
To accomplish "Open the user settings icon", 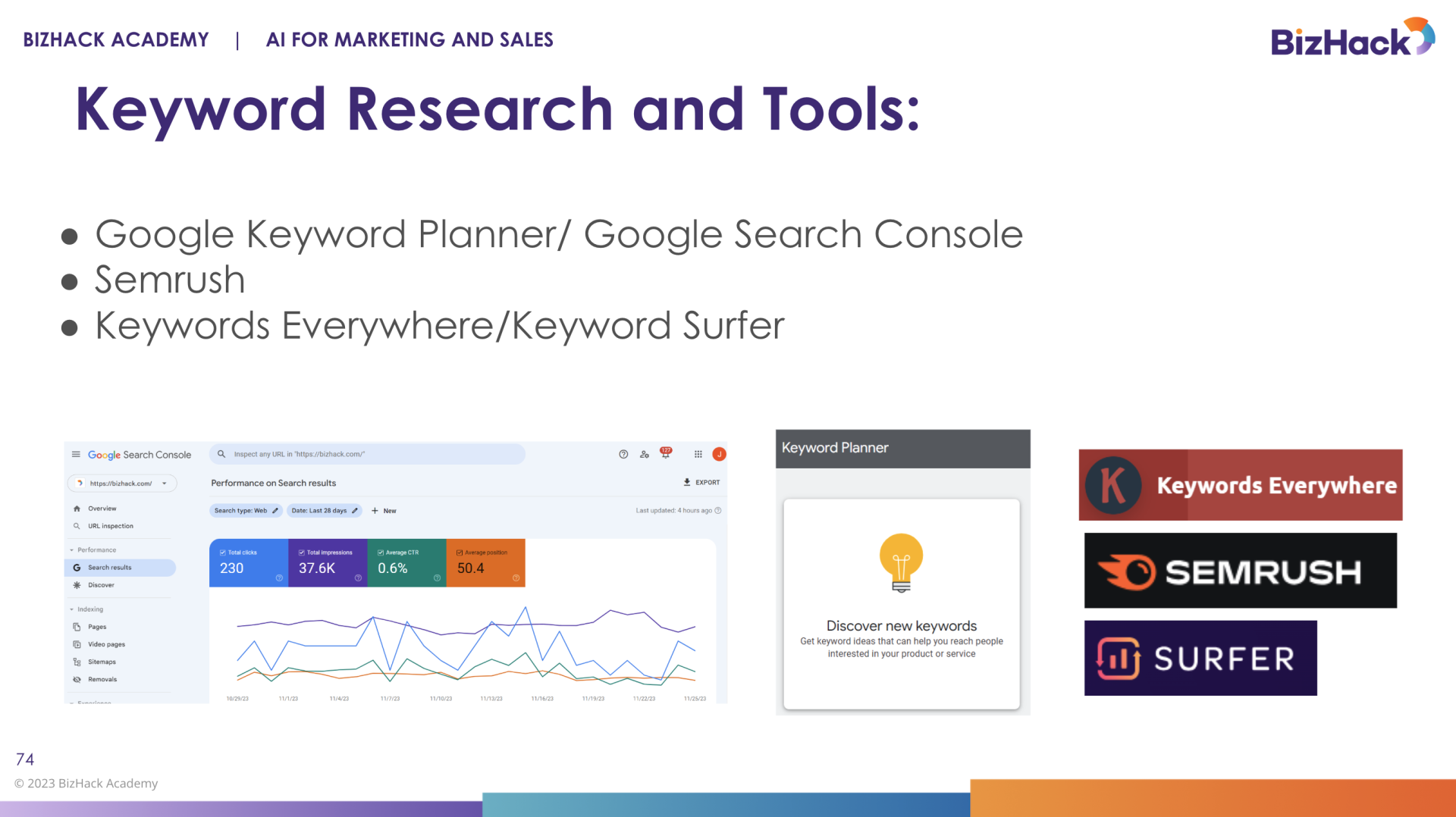I will 645,455.
